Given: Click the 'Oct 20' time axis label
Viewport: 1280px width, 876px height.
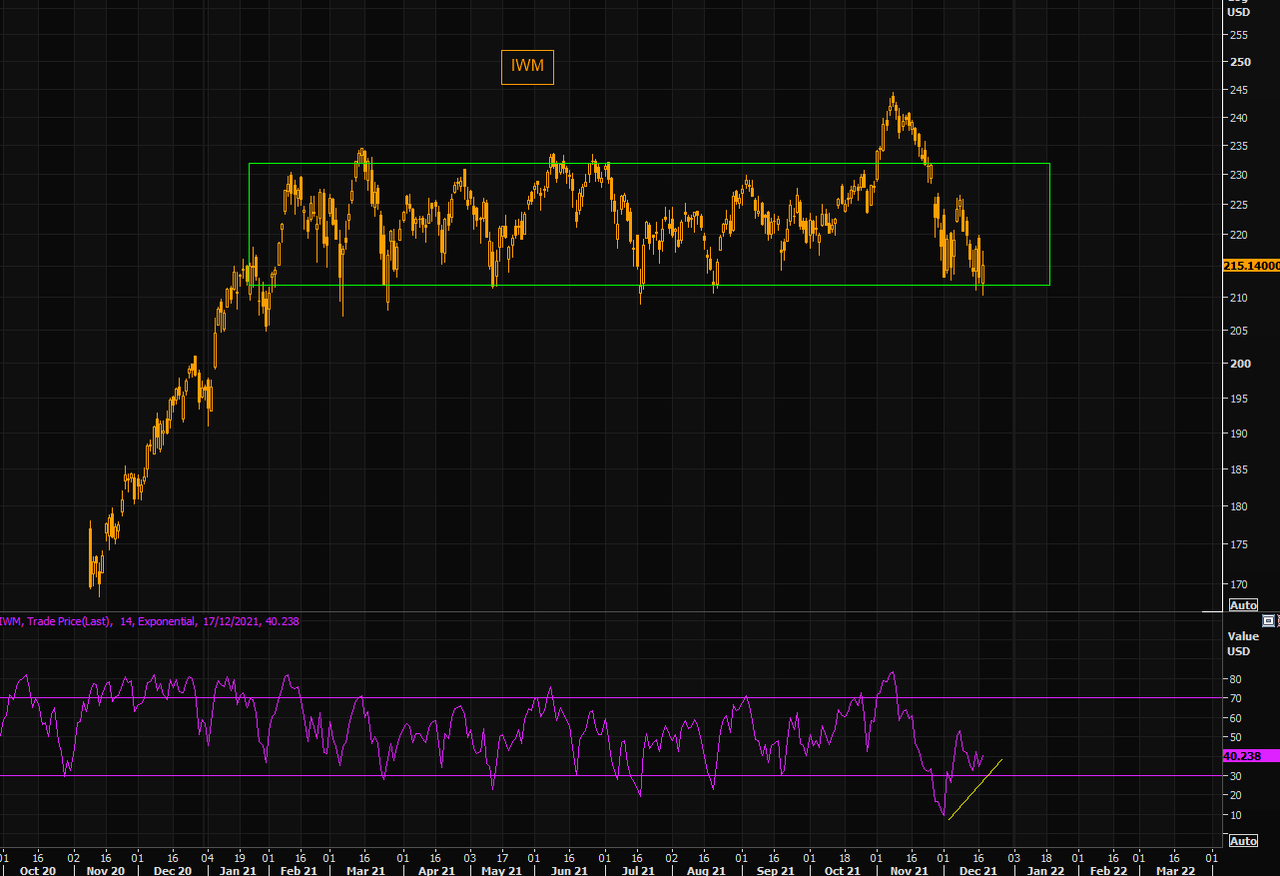Looking at the screenshot, I should pos(37,870).
